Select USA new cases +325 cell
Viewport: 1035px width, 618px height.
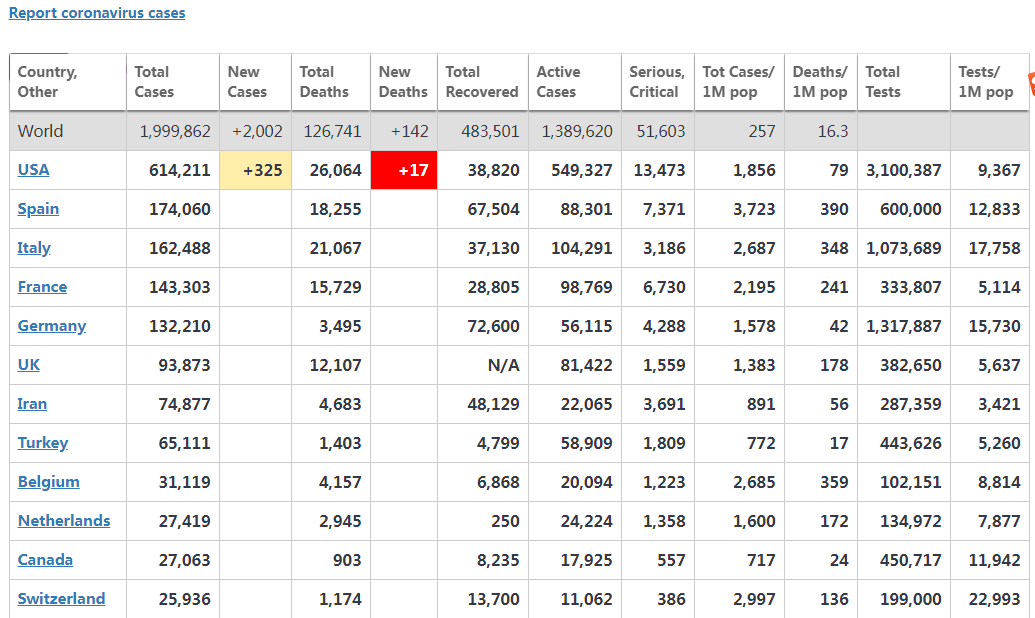click(x=255, y=170)
